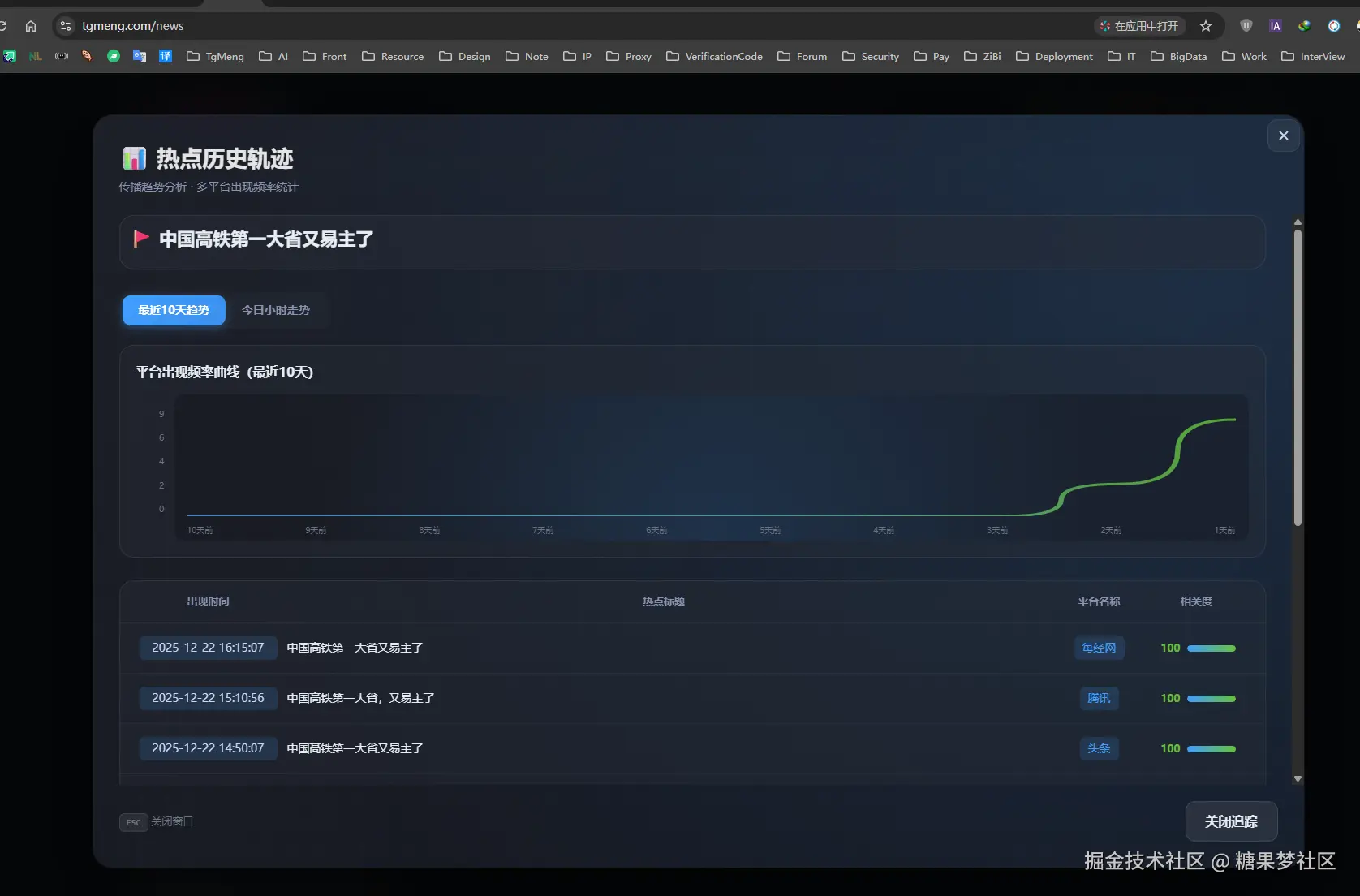
Task: Bookmark this page with the star icon
Action: pos(1206,26)
